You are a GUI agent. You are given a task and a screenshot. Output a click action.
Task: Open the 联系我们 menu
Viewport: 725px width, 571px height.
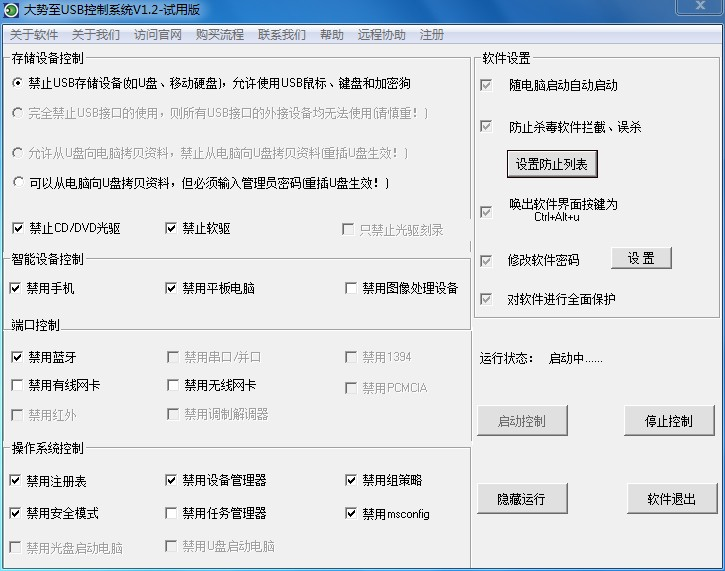pyautogui.click(x=282, y=35)
